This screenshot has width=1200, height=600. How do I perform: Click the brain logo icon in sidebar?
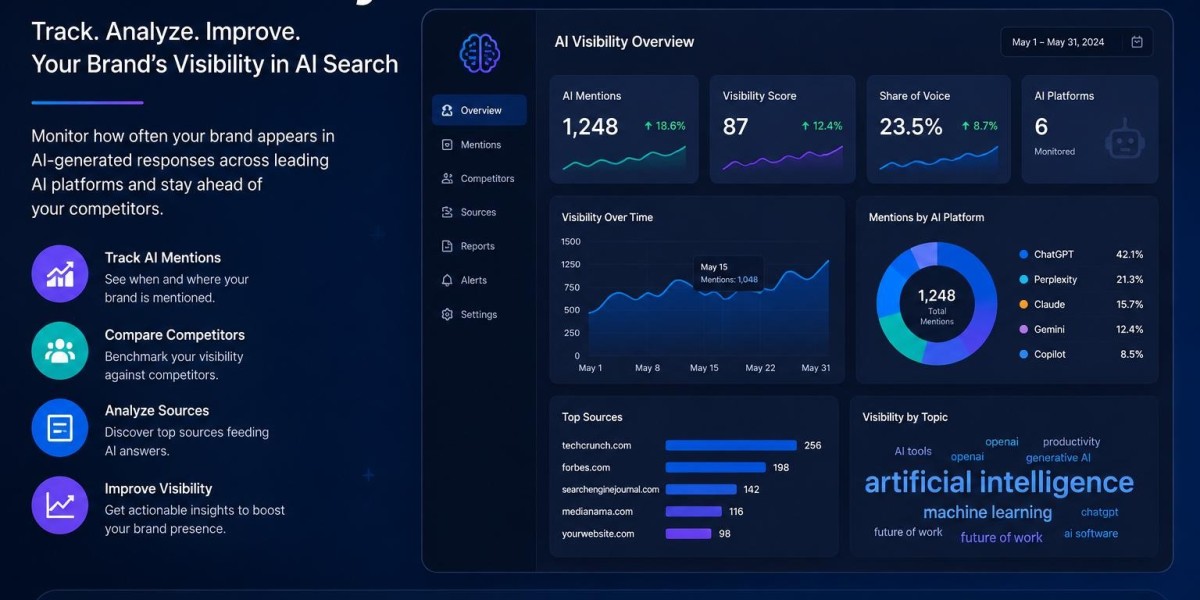coord(479,53)
